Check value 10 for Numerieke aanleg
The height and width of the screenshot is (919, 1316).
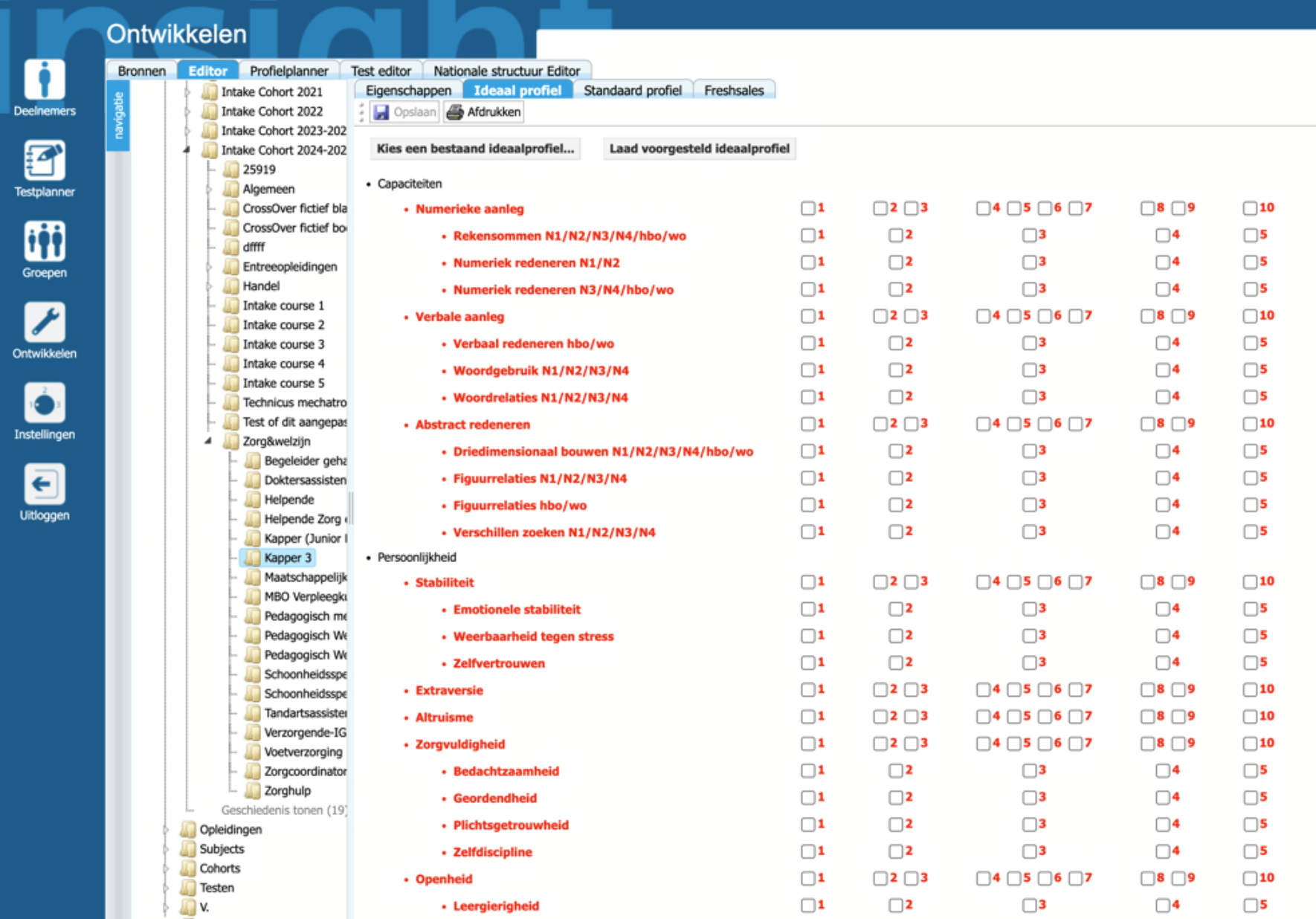pos(1250,208)
